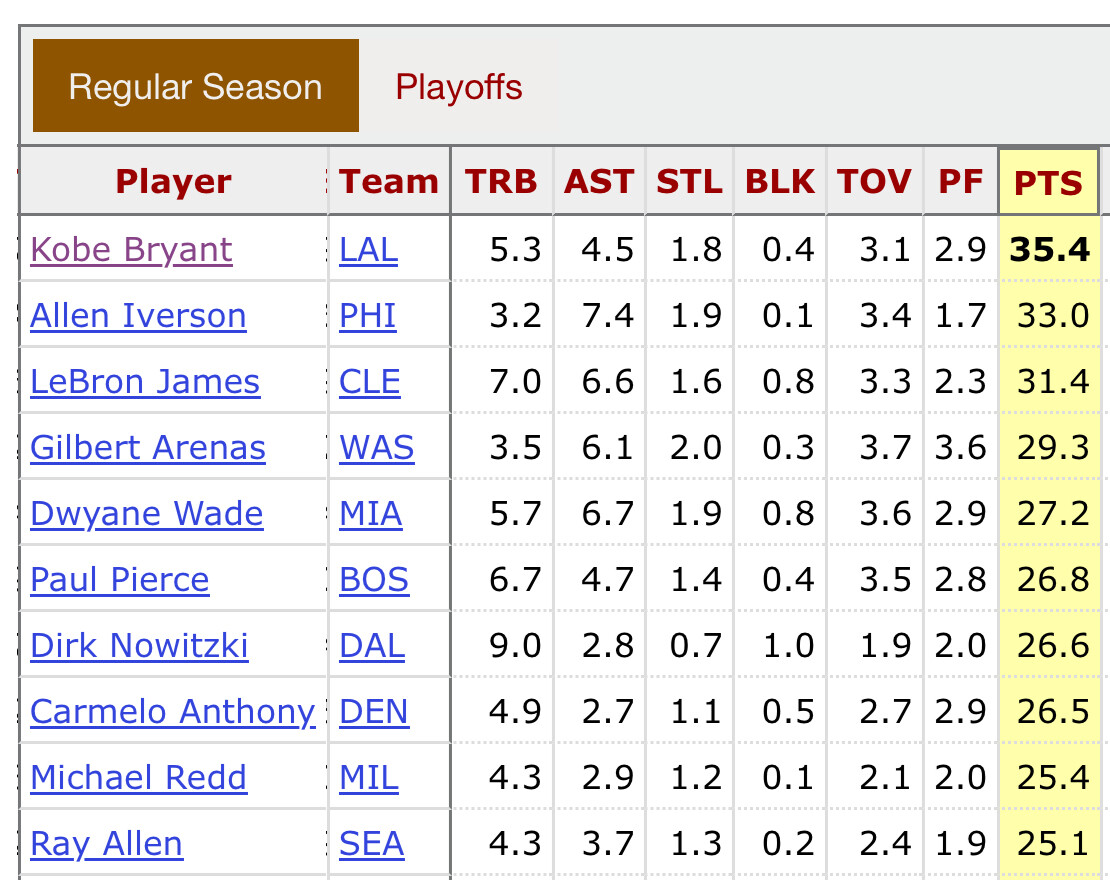Viewport: 1110px width, 880px height.
Task: Sort by the Team column header
Action: point(389,182)
